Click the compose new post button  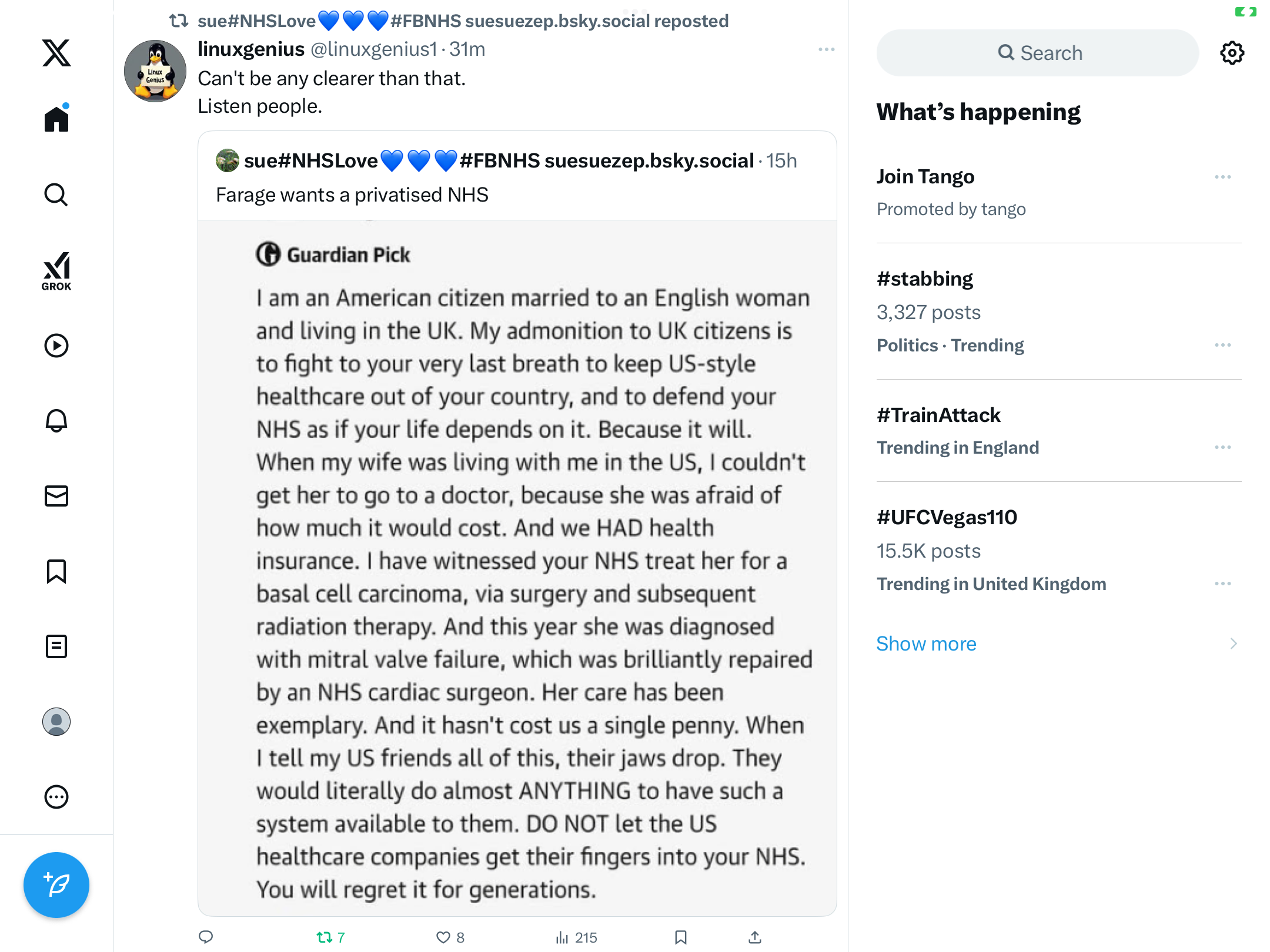tap(56, 884)
